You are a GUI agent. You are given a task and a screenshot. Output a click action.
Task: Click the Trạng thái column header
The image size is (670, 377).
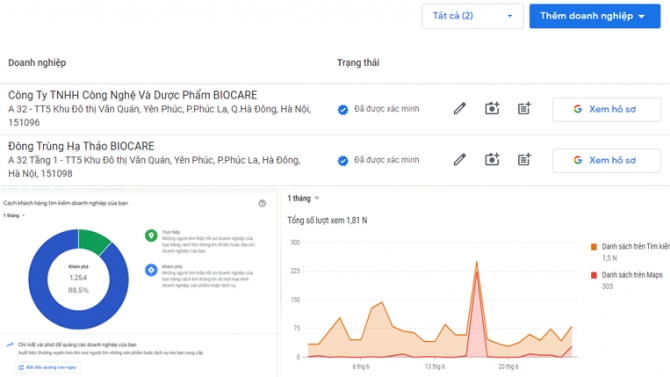(358, 63)
